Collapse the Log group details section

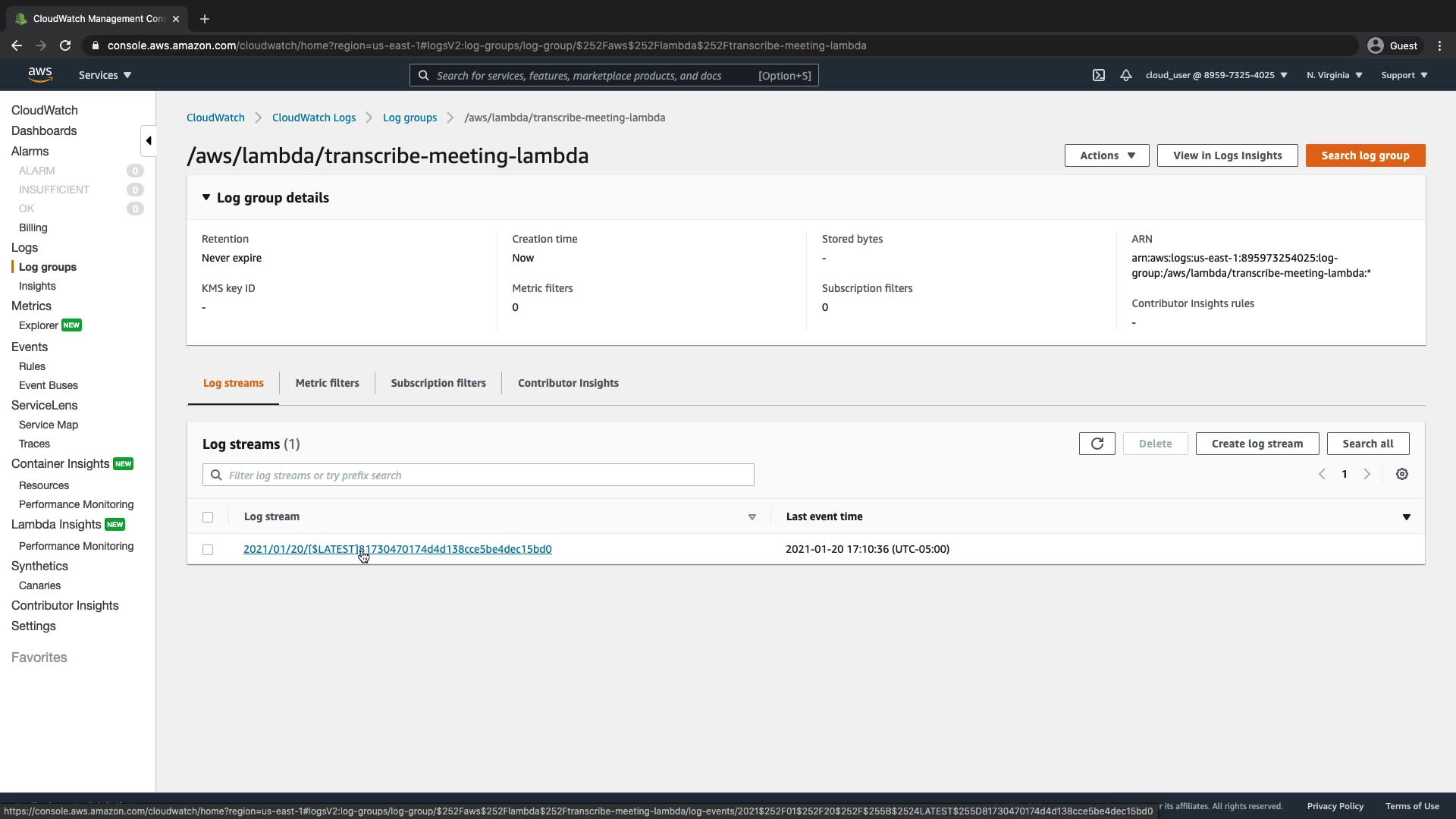click(206, 197)
